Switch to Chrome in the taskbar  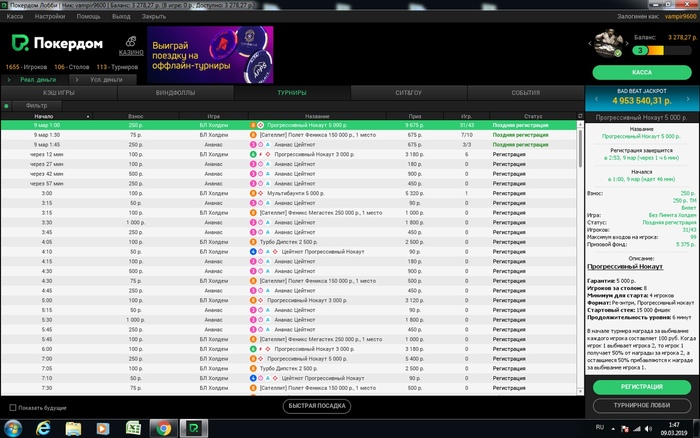click(x=163, y=429)
